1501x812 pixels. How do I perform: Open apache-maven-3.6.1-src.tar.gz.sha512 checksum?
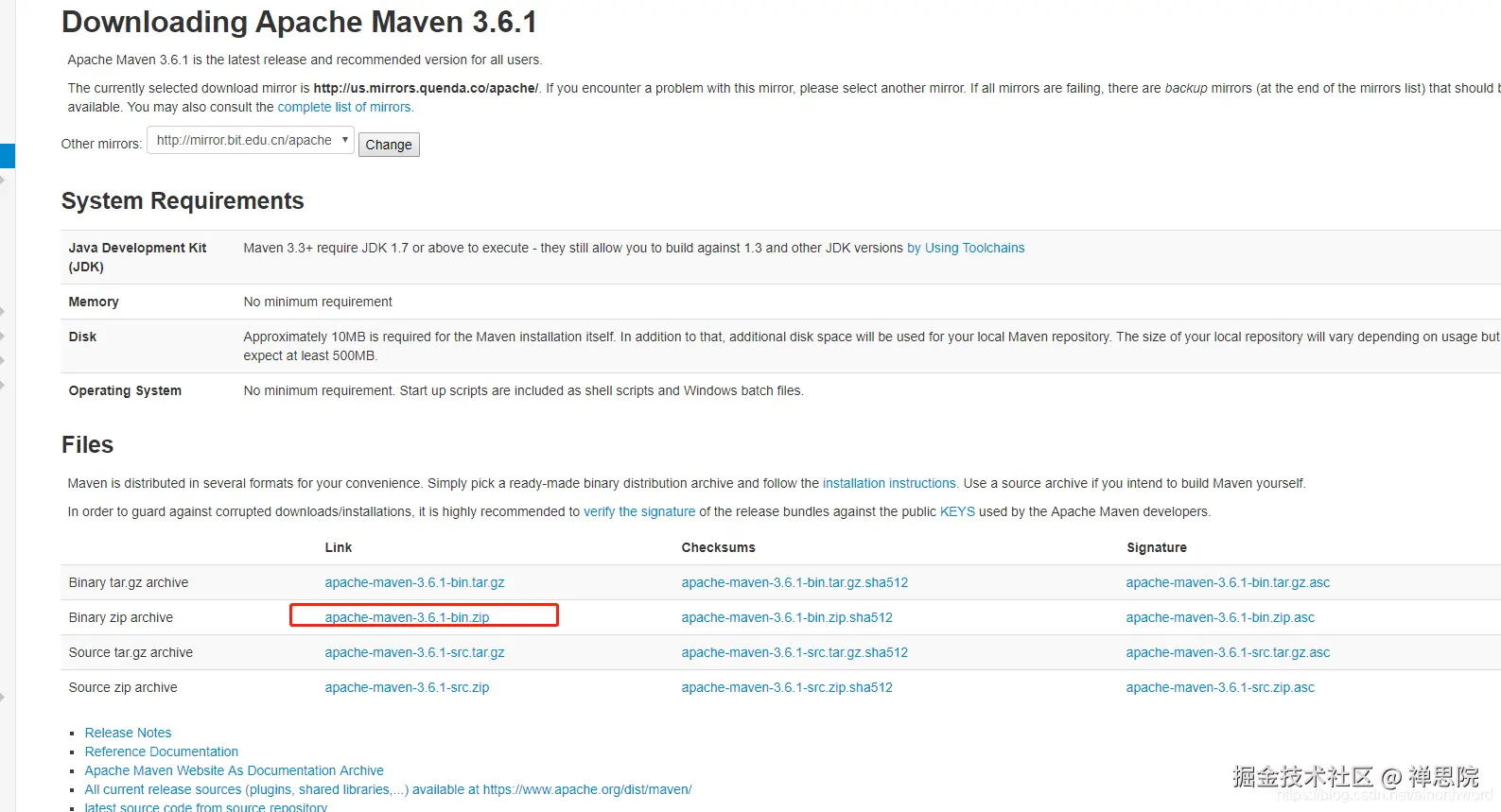[x=794, y=652]
